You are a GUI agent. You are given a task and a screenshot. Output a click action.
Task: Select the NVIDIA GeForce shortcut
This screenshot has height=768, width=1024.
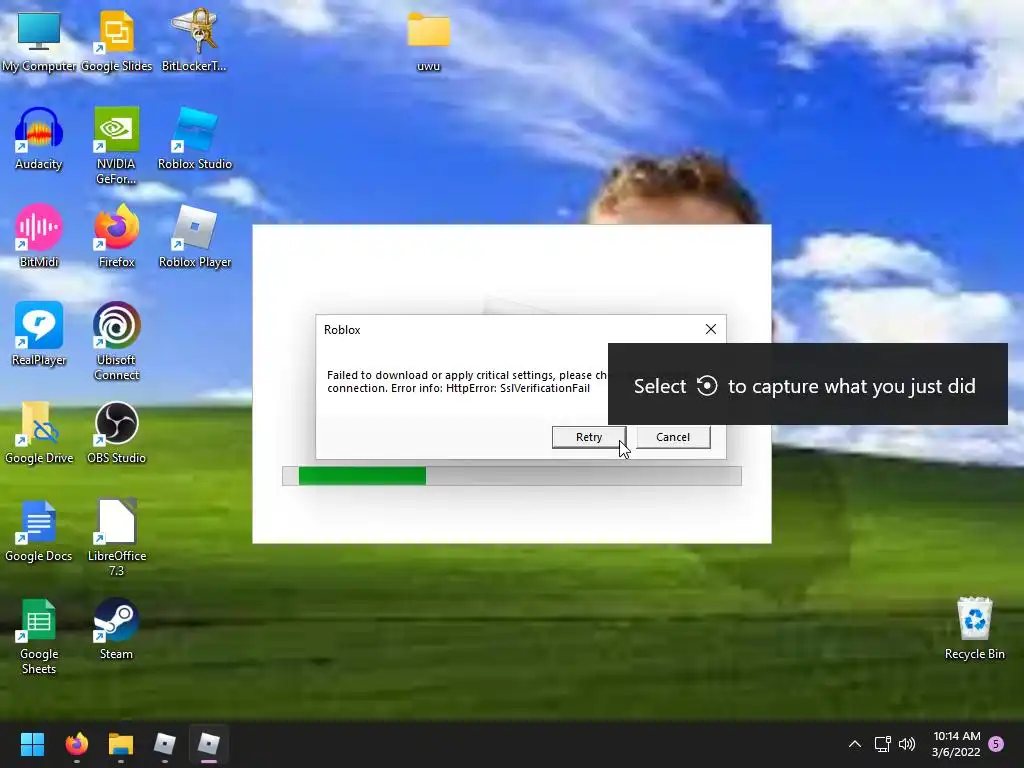pos(116,145)
